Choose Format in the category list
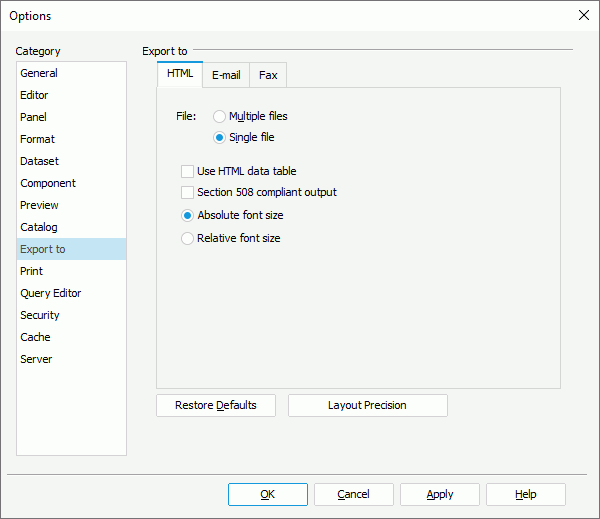 (x=71, y=139)
